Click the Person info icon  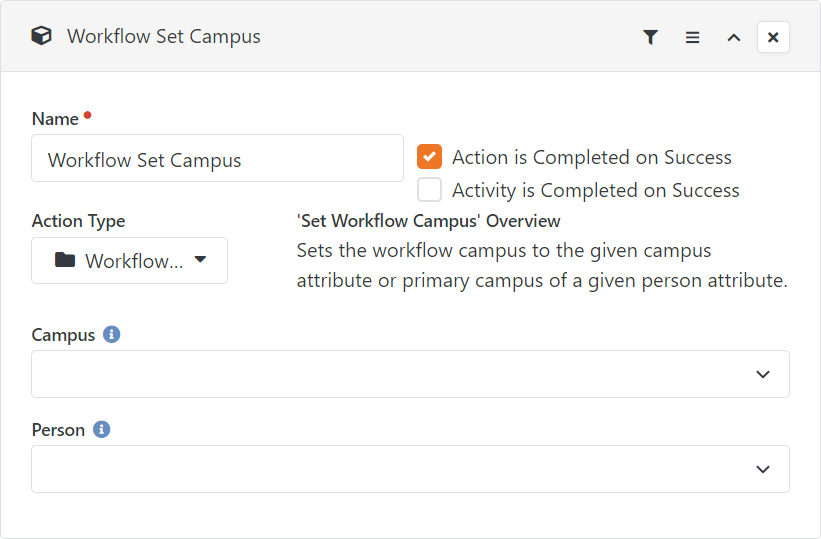point(102,429)
